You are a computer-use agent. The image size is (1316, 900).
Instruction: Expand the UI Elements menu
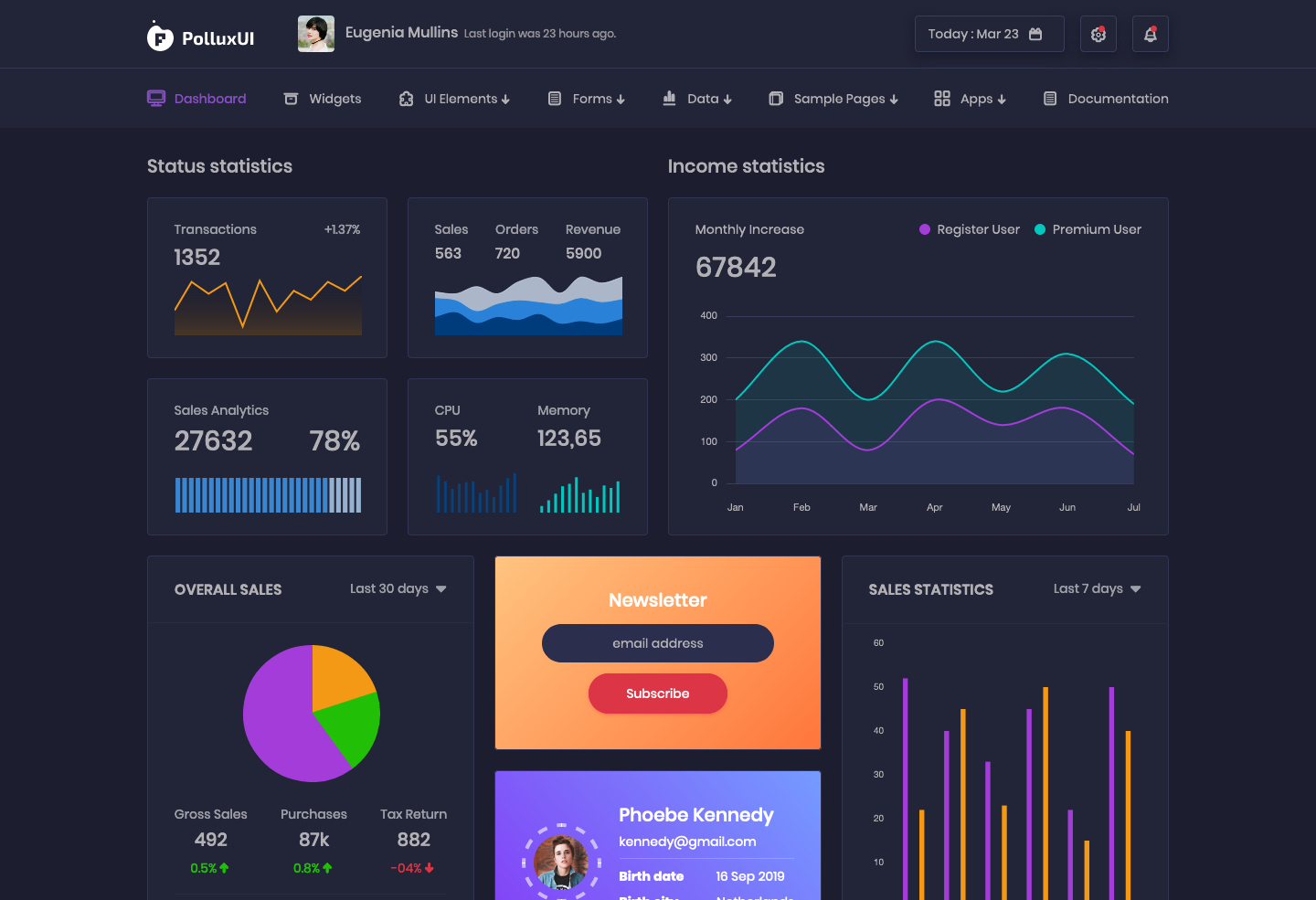point(454,99)
